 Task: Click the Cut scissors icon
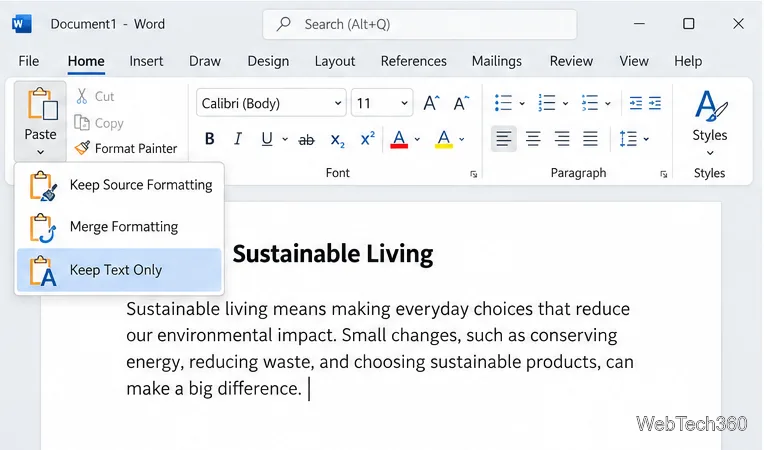pos(82,96)
